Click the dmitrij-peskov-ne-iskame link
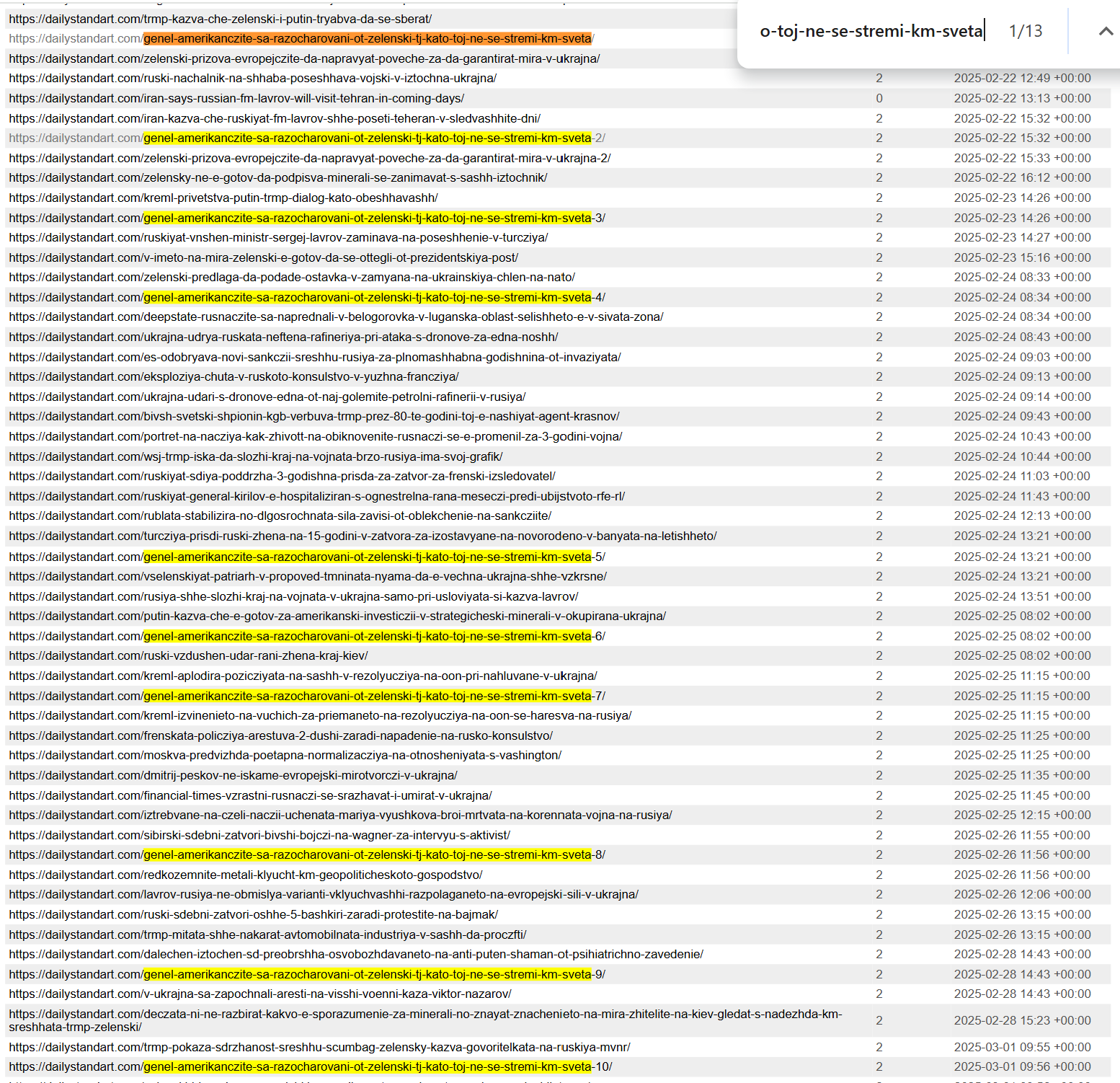Screen dimensions: 1120x1083 pos(233,775)
